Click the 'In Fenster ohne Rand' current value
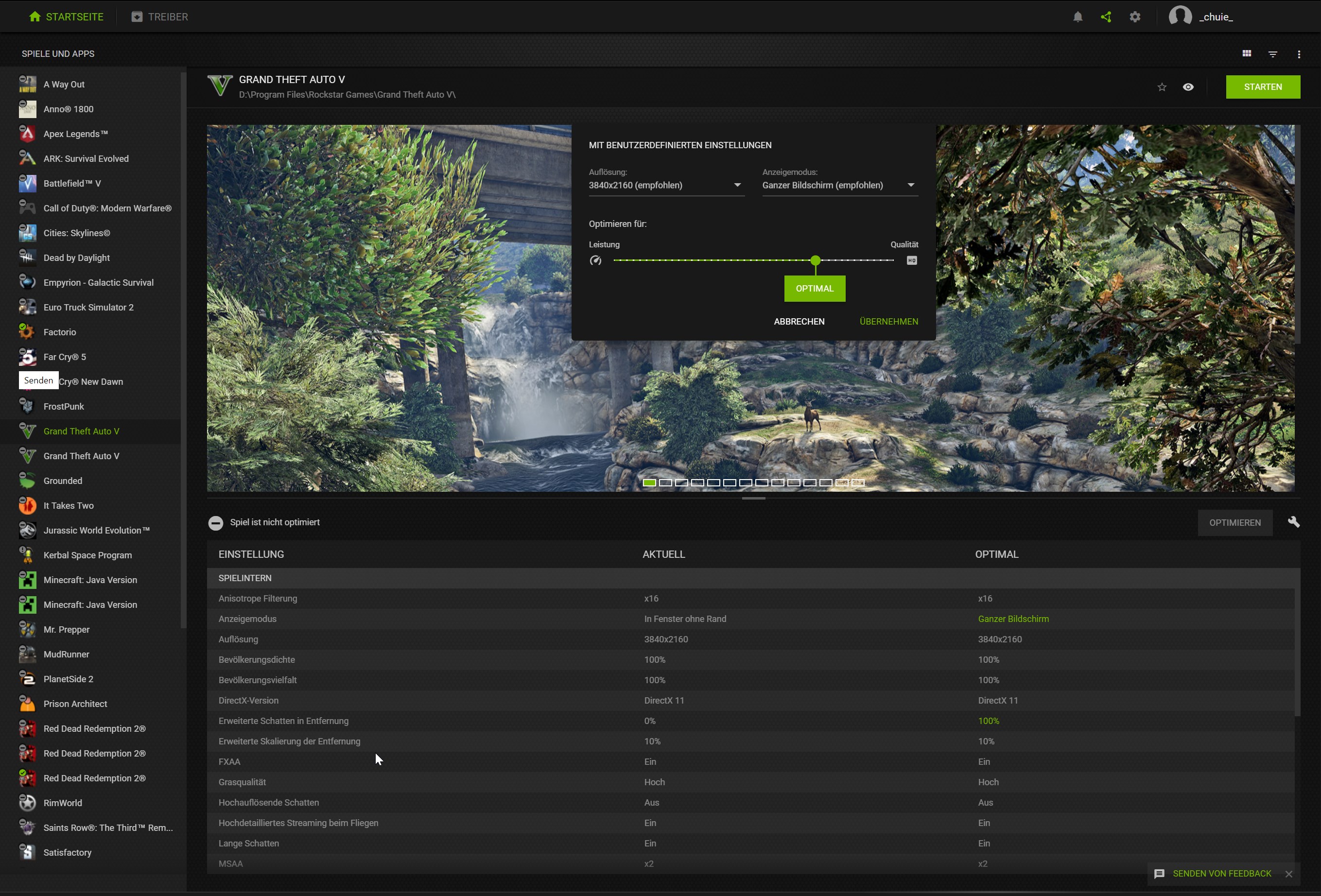This screenshot has height=896, width=1321. 685,619
